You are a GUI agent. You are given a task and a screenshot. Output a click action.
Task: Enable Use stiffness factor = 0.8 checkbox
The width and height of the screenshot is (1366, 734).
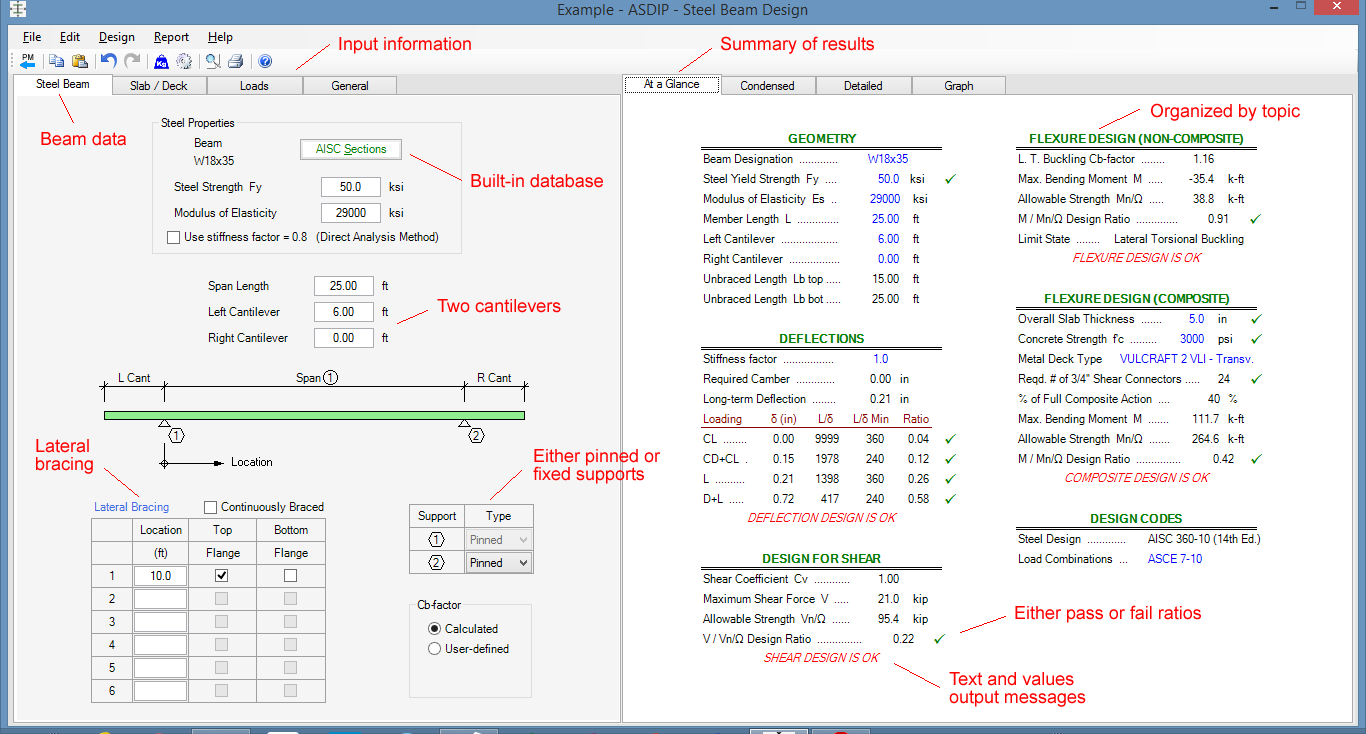click(x=174, y=237)
